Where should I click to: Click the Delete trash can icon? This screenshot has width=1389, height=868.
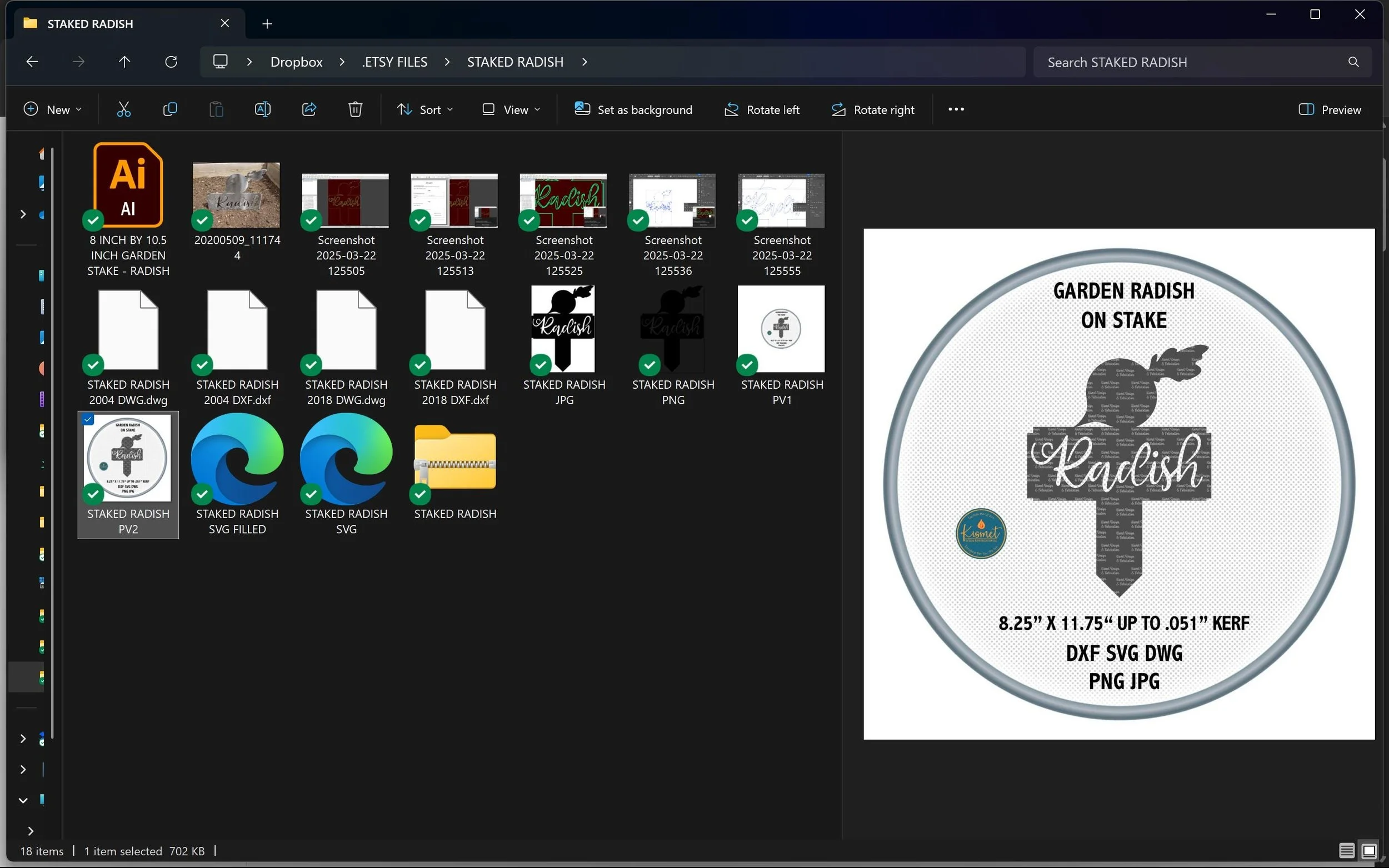[355, 109]
